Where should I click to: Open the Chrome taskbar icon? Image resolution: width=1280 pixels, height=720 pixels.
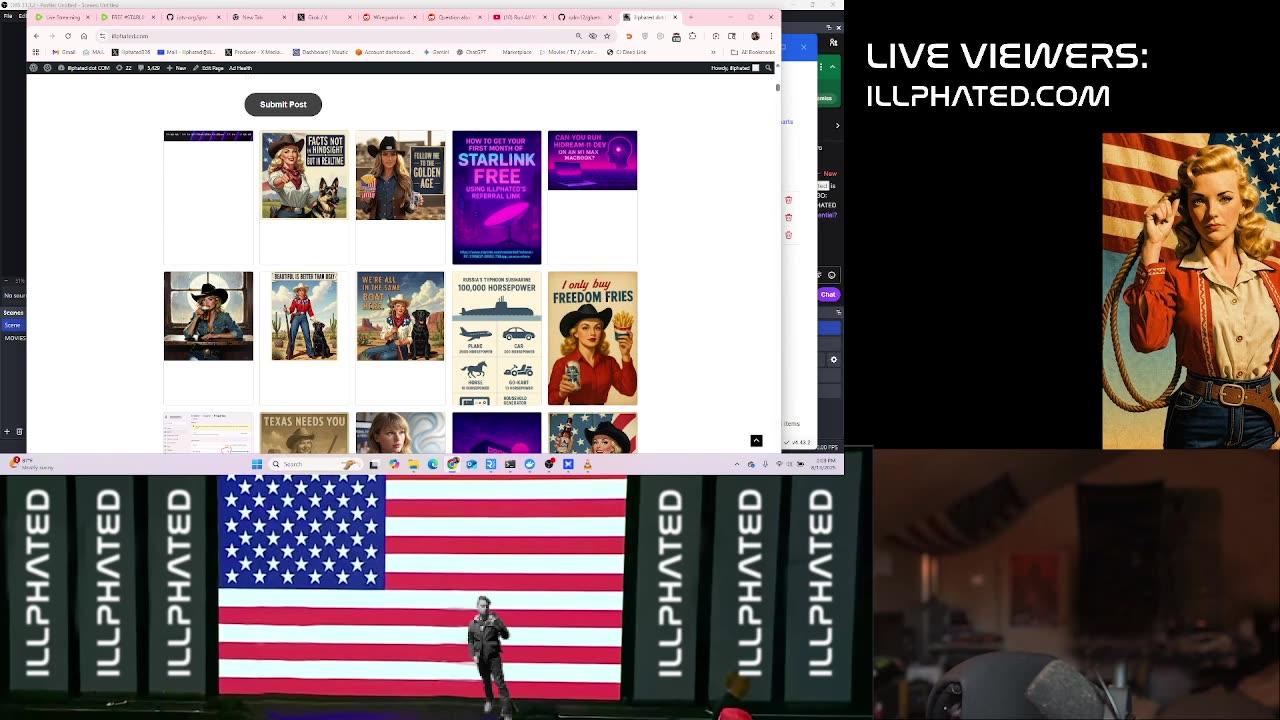pyautogui.click(x=453, y=464)
